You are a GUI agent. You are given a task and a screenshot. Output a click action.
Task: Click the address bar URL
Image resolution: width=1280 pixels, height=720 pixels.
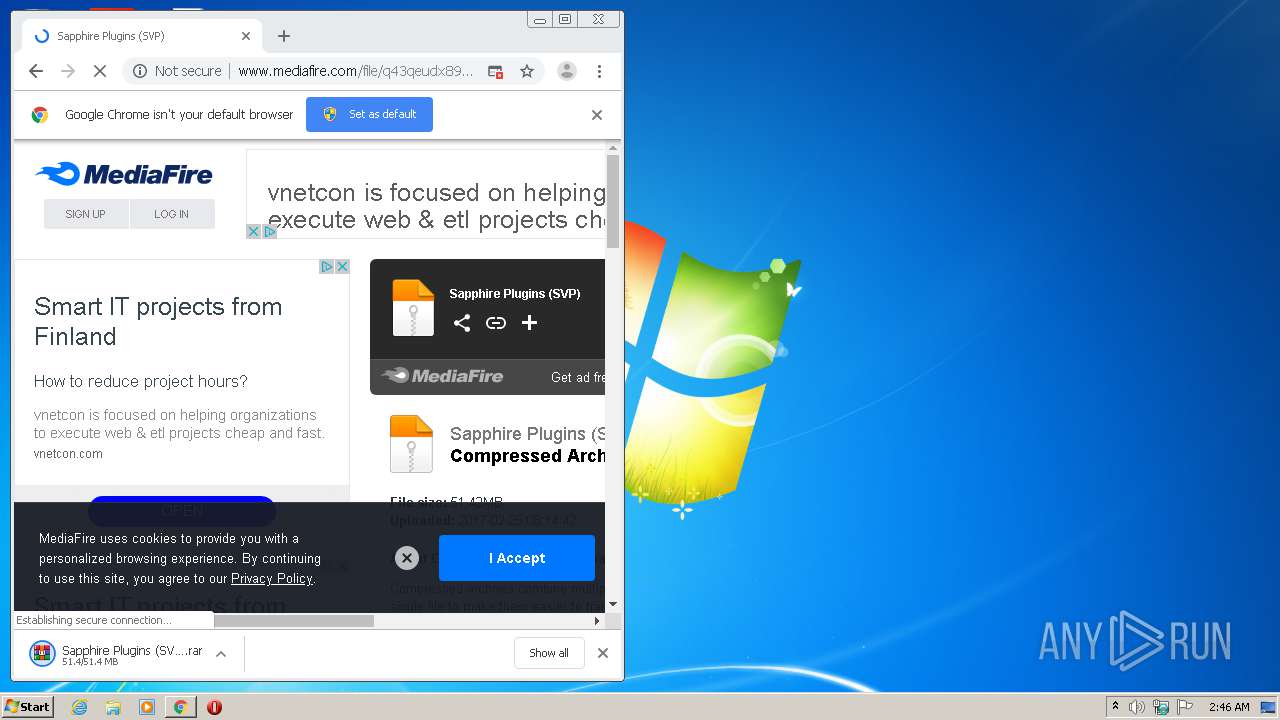[x=356, y=71]
